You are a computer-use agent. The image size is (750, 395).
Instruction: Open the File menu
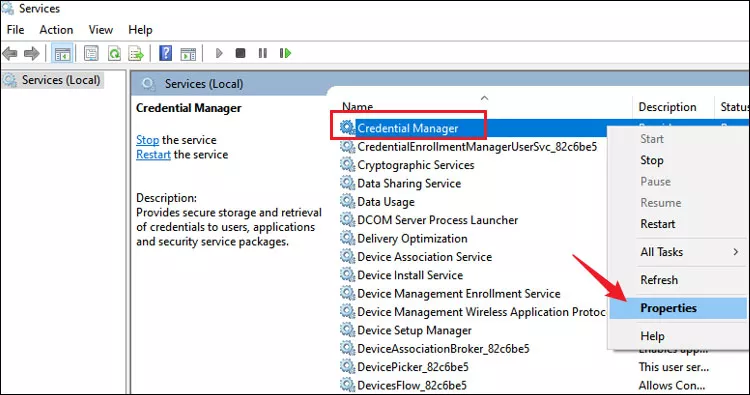click(15, 30)
